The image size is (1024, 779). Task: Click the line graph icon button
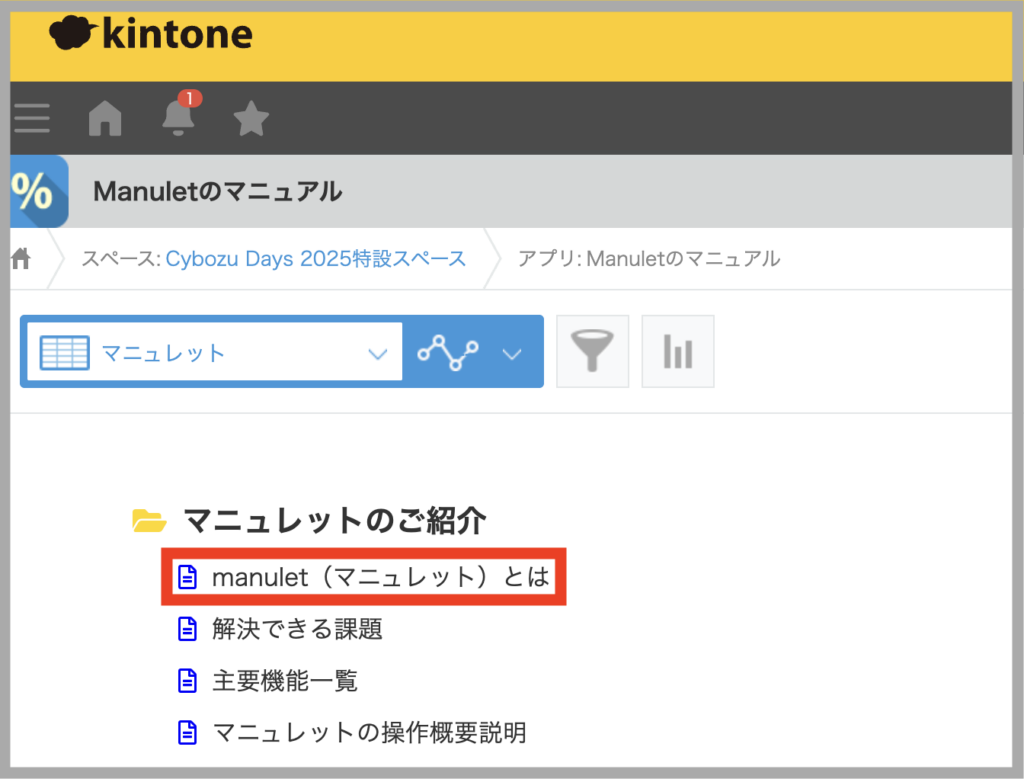[x=447, y=352]
